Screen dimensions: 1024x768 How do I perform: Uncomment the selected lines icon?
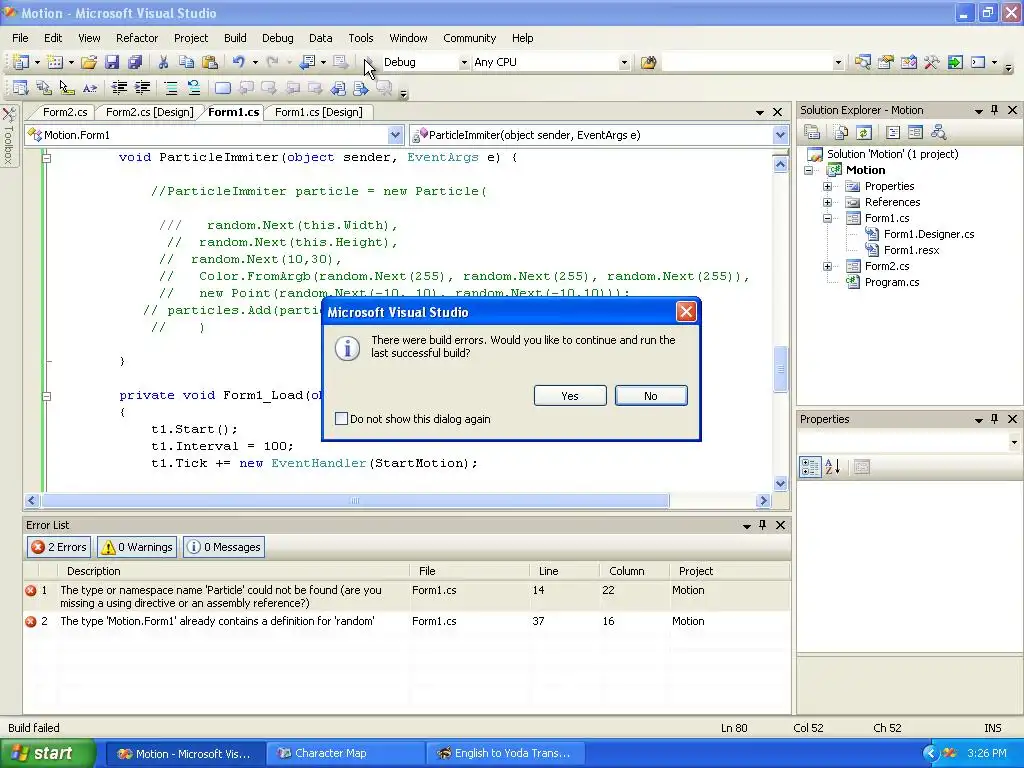click(193, 88)
